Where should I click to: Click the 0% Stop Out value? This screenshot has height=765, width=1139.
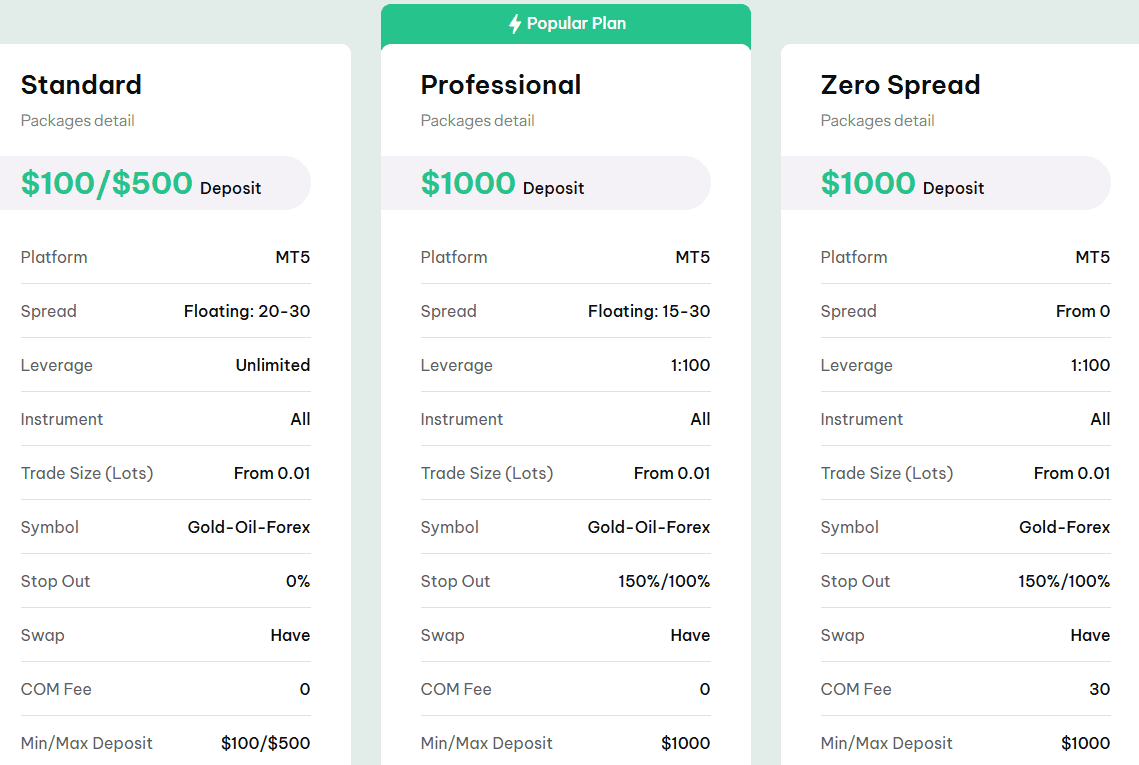tap(297, 581)
